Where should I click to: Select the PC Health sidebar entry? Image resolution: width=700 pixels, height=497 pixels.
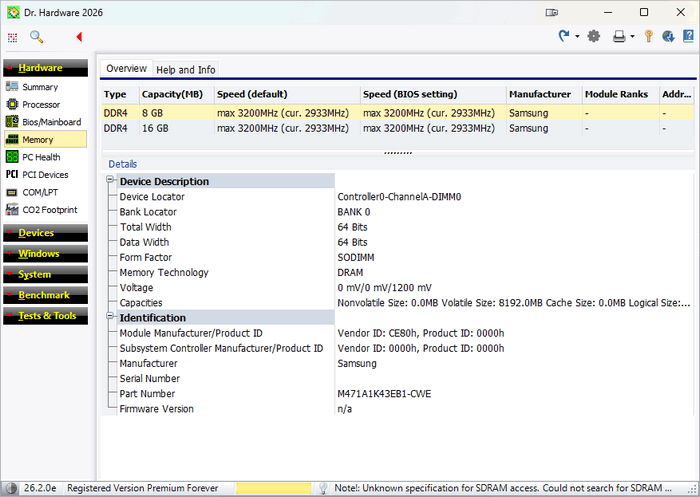click(x=41, y=157)
